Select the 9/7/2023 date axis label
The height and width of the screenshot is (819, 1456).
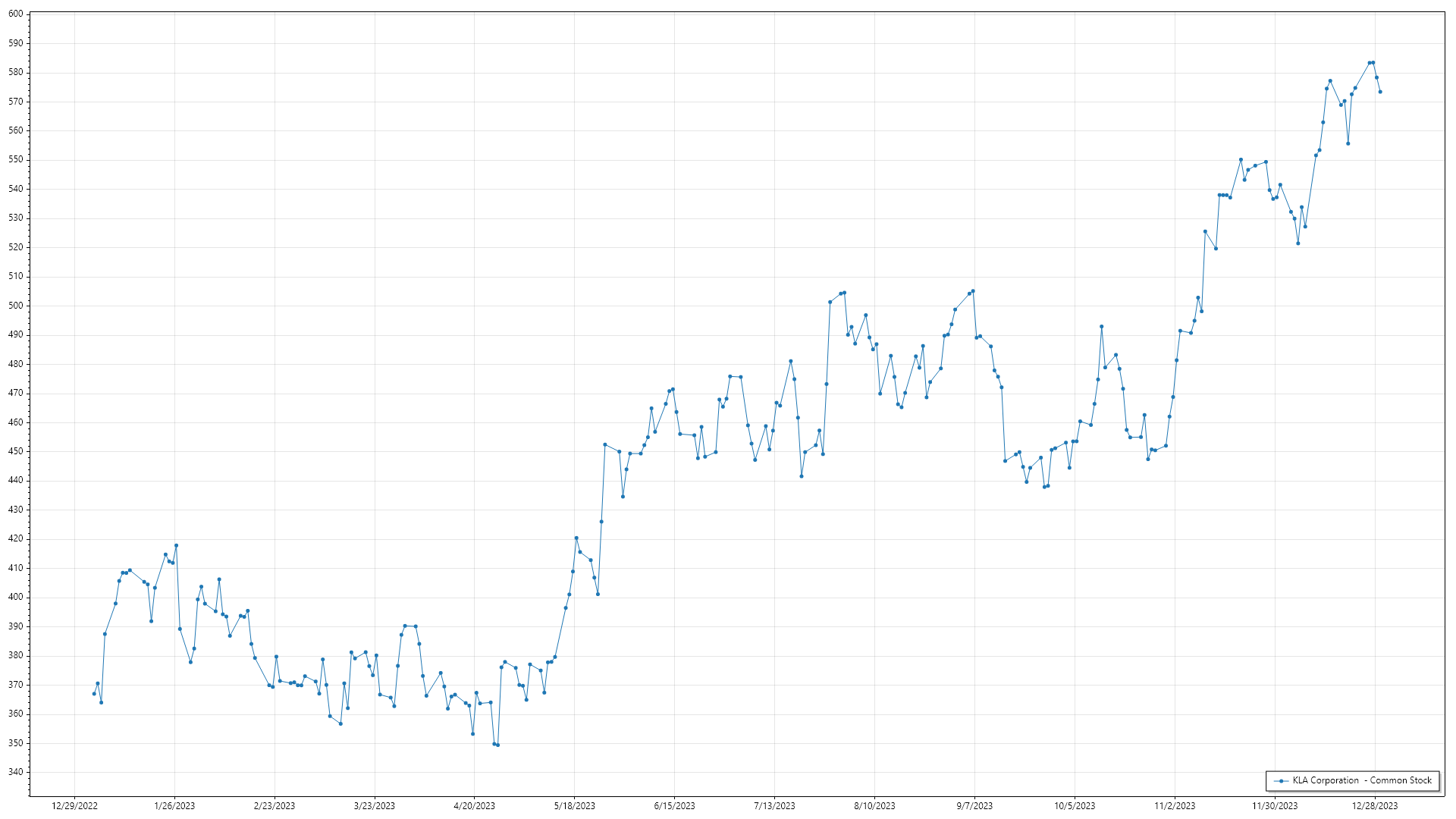(x=974, y=806)
